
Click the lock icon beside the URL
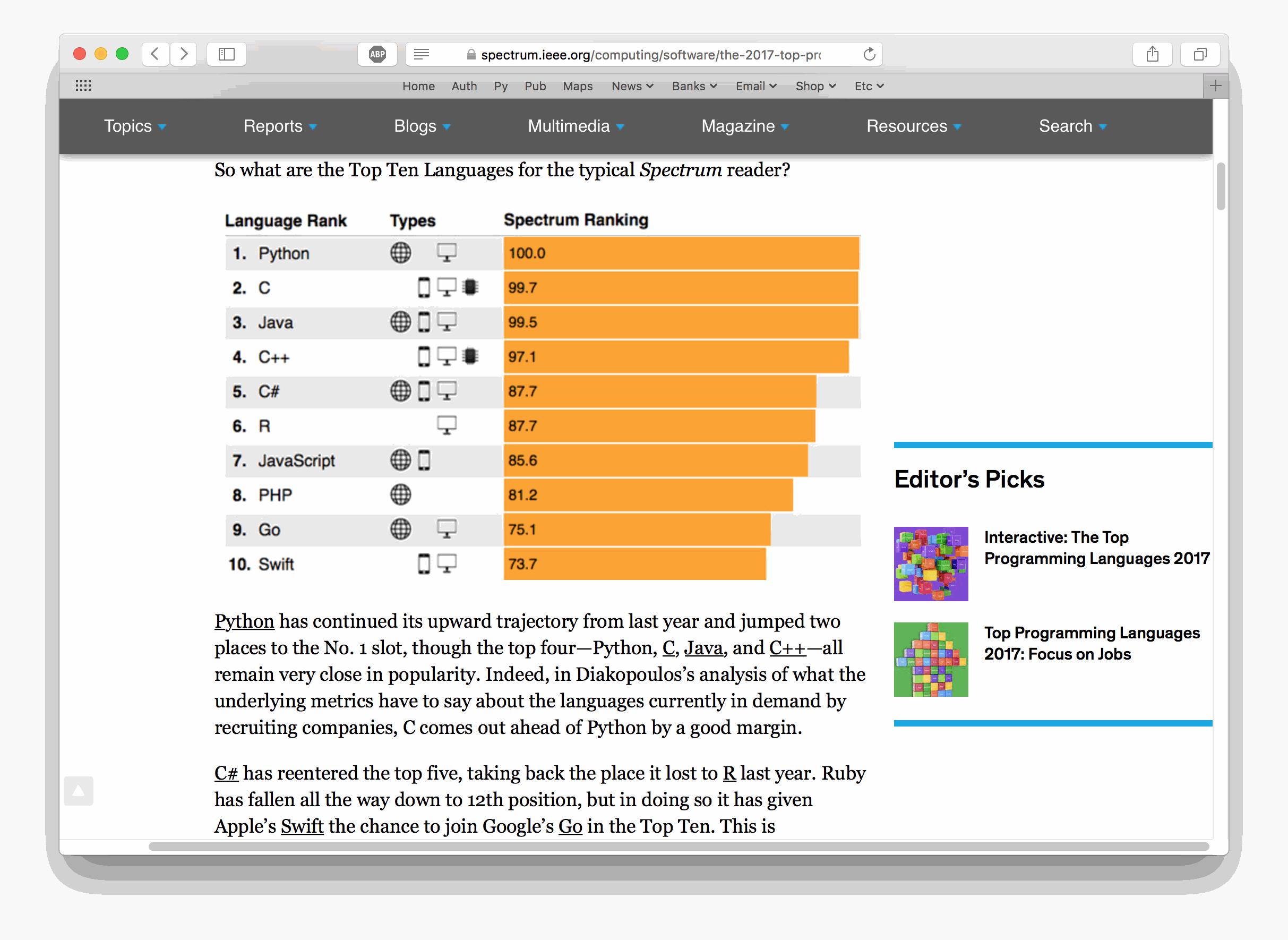tap(471, 55)
